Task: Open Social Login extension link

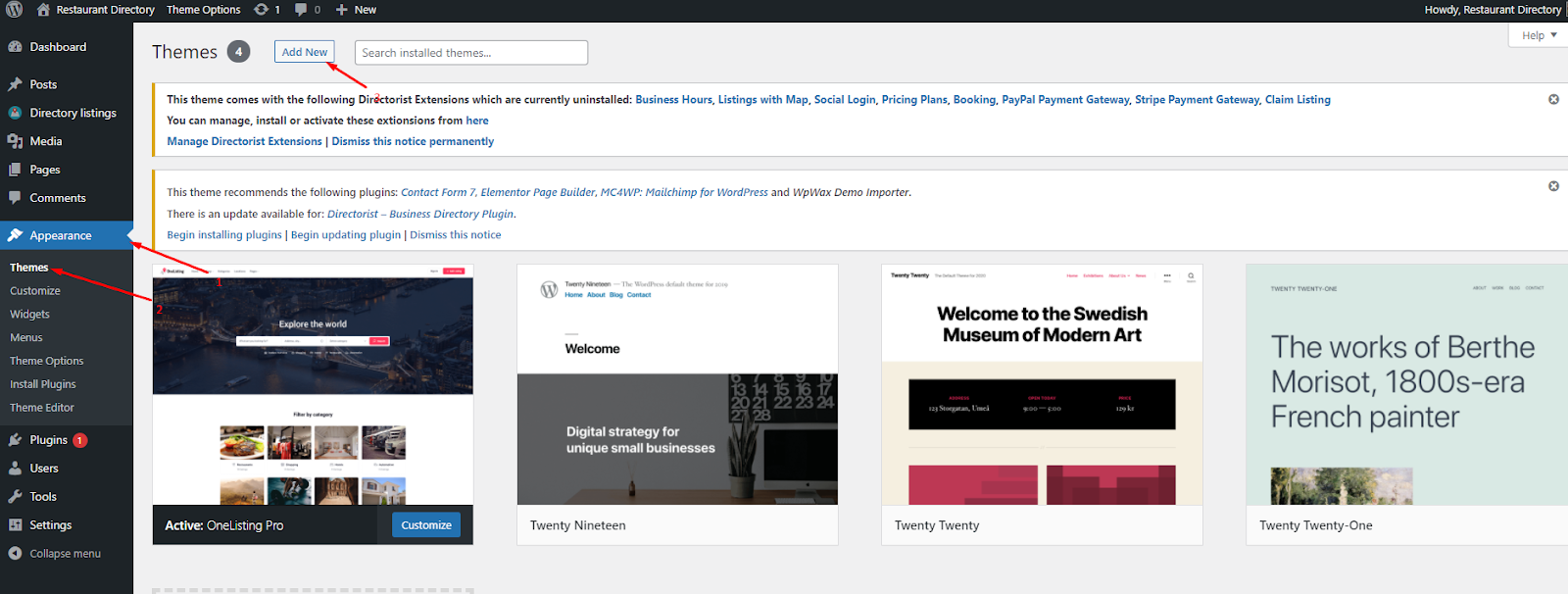Action: pyautogui.click(x=845, y=100)
